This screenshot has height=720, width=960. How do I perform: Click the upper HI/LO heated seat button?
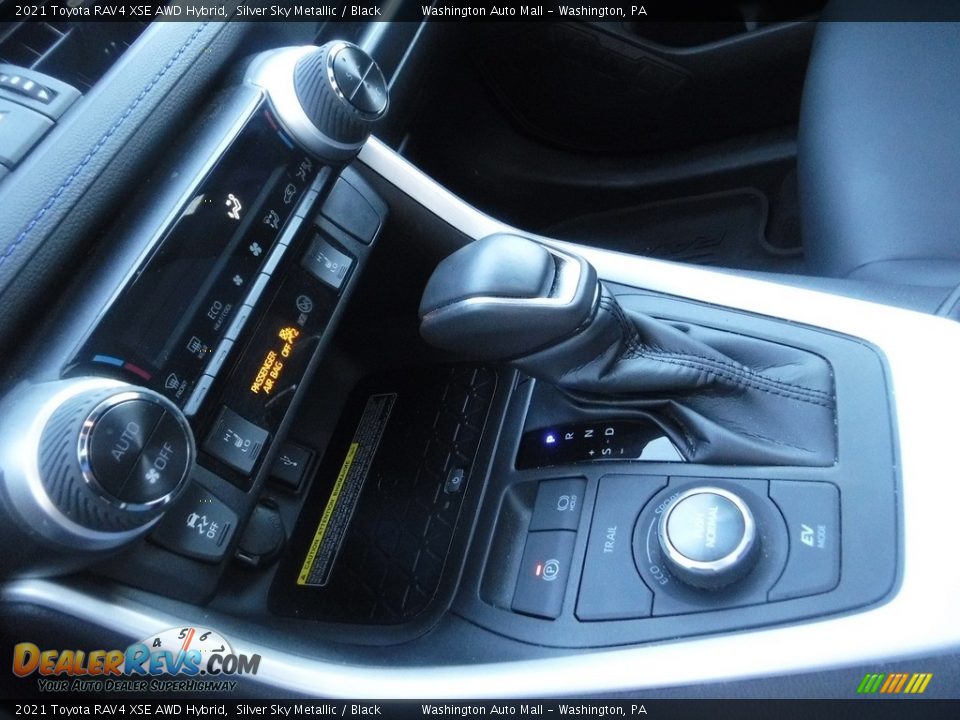329,262
